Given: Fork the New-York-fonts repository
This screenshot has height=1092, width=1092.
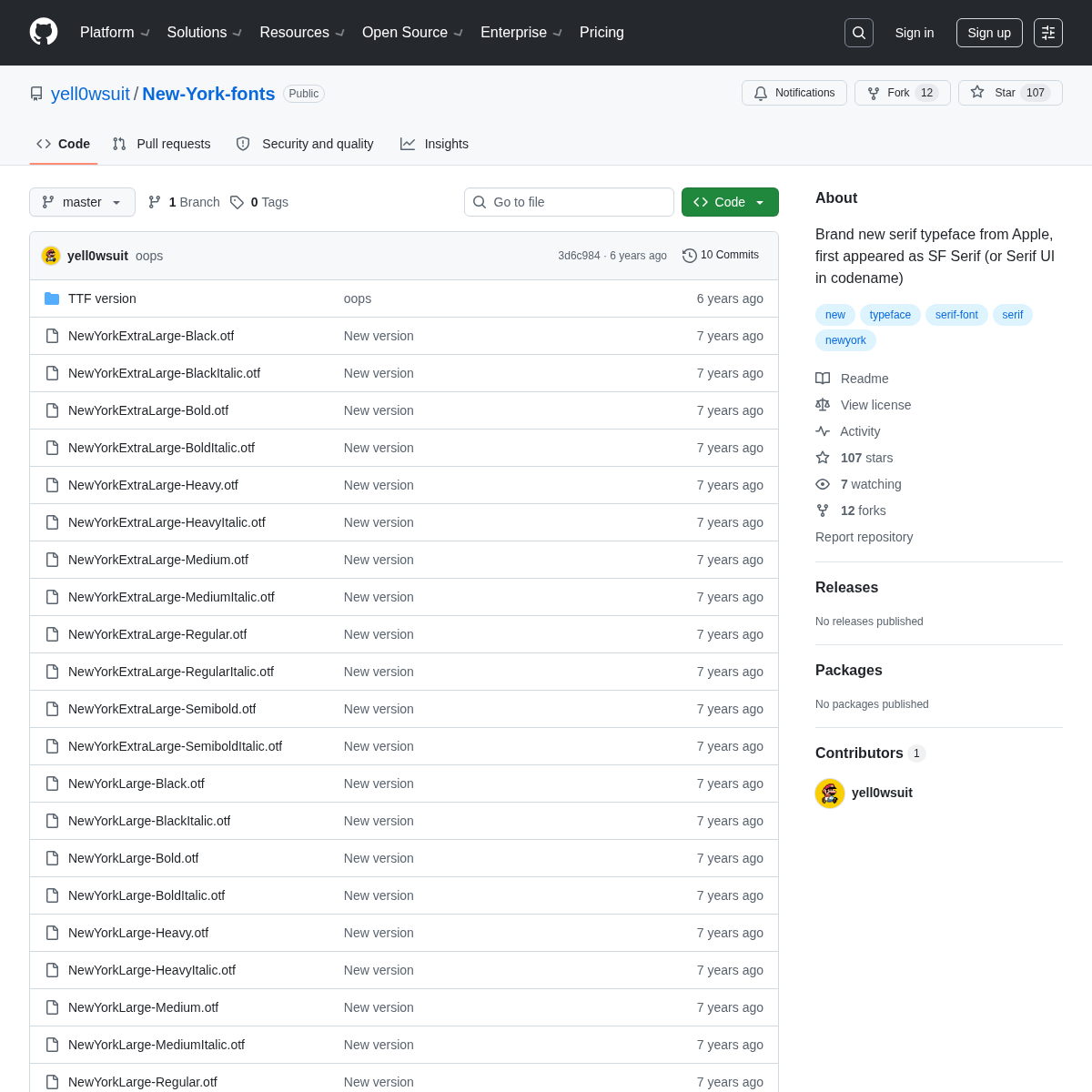Looking at the screenshot, I should tap(903, 93).
